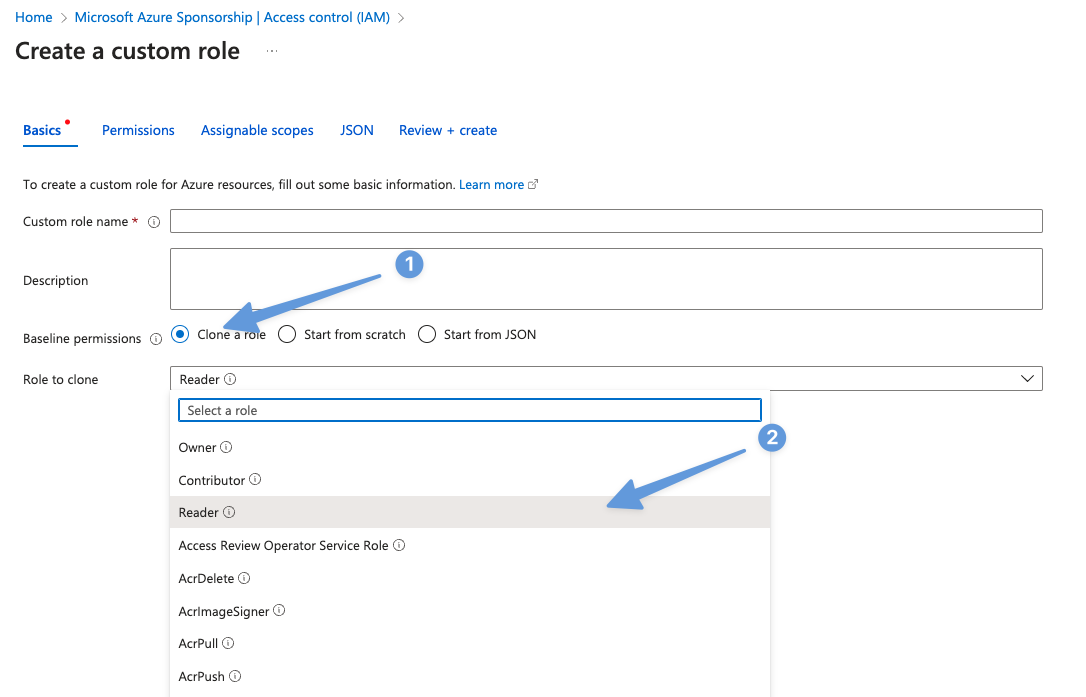Click the Select a role search box

[469, 410]
